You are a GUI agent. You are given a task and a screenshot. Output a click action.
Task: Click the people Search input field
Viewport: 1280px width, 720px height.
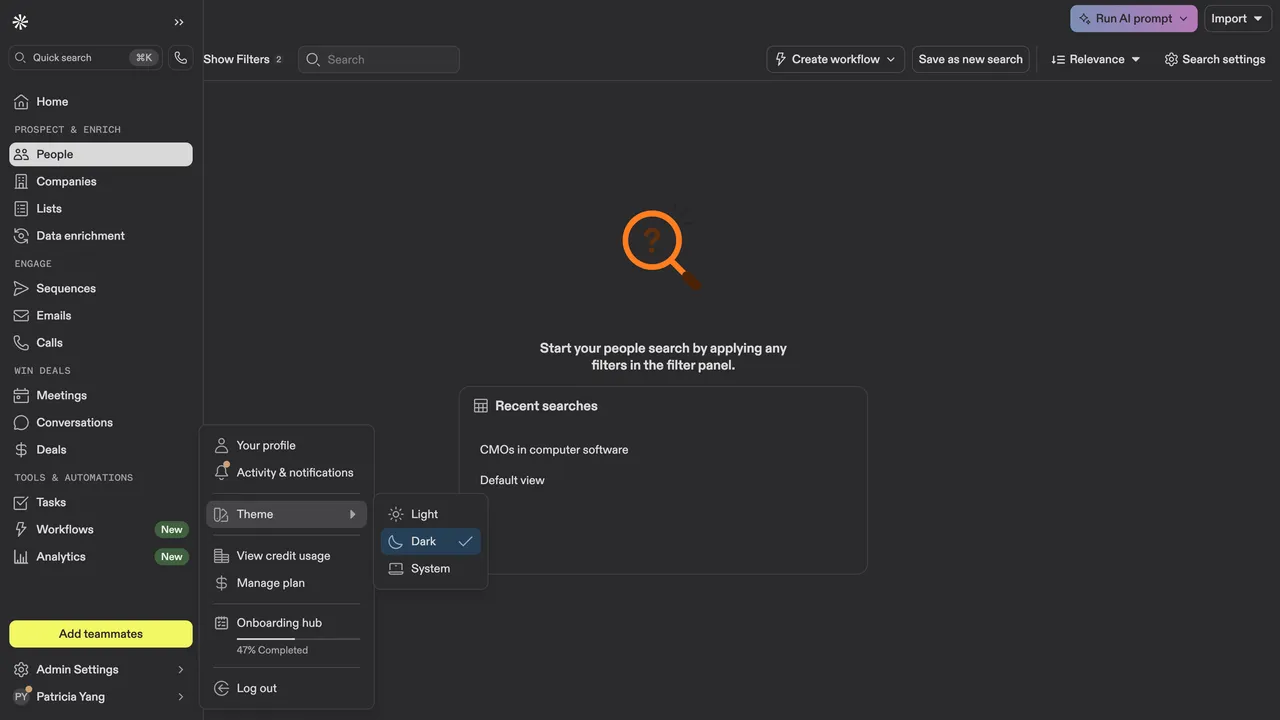tap(379, 60)
